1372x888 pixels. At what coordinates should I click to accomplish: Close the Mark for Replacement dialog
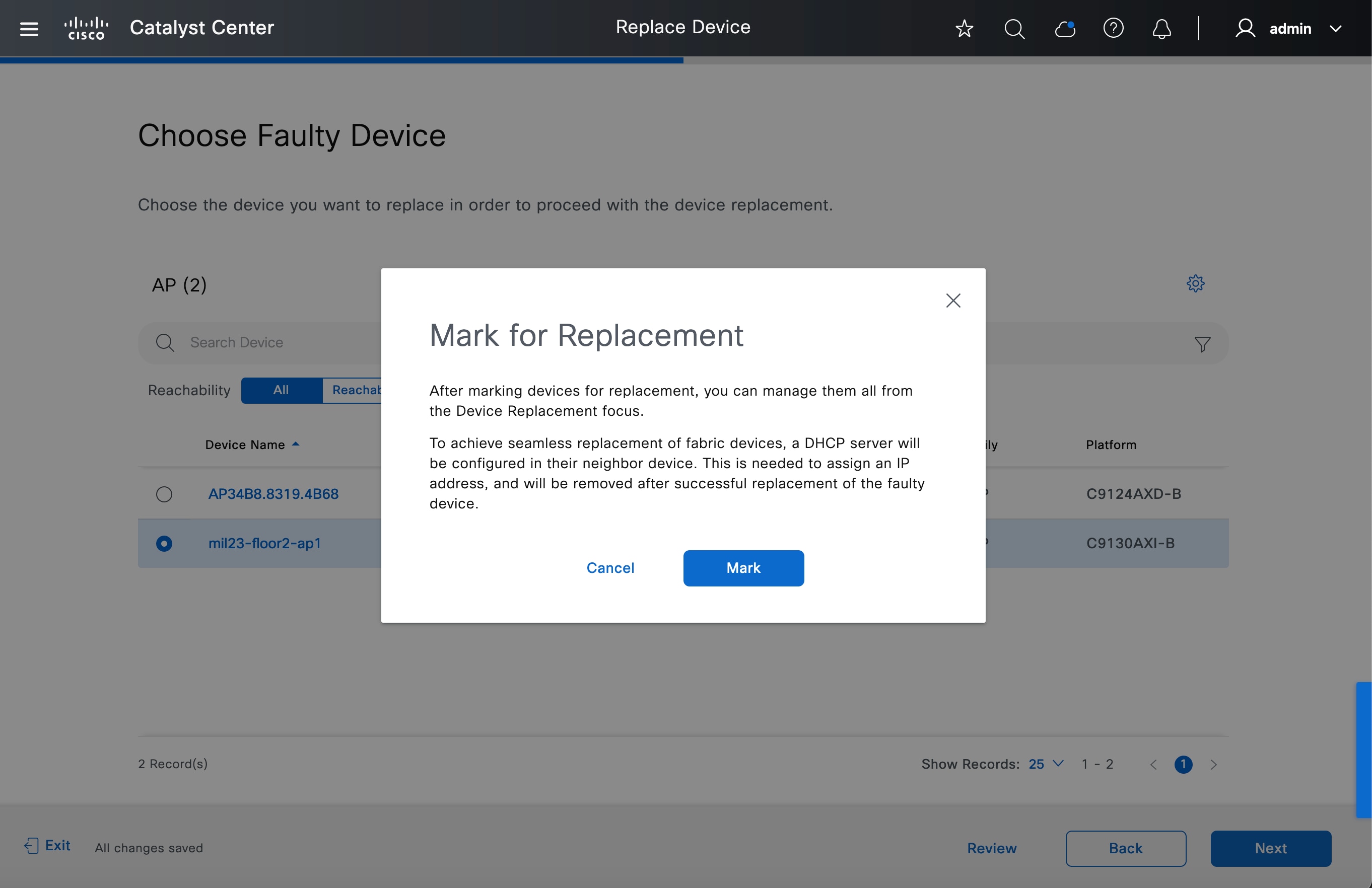pos(953,300)
